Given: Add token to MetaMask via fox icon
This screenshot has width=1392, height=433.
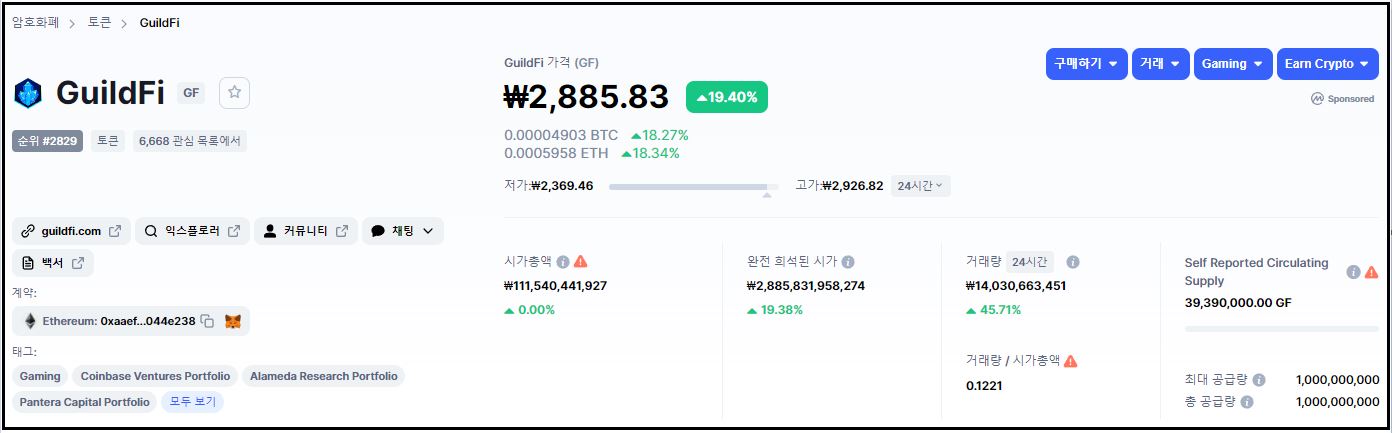Looking at the screenshot, I should pyautogui.click(x=232, y=321).
